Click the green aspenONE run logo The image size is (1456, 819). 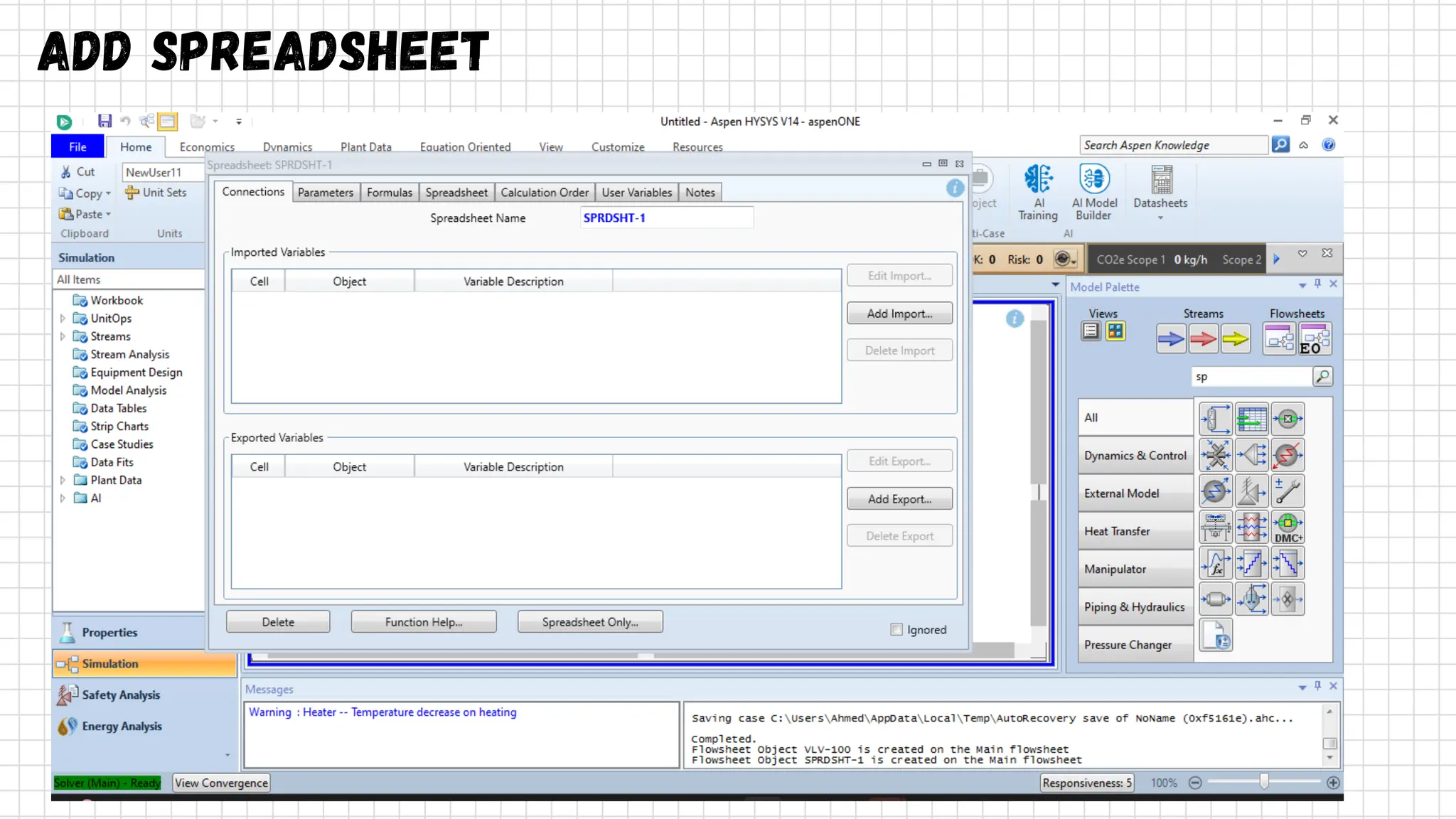pos(64,122)
